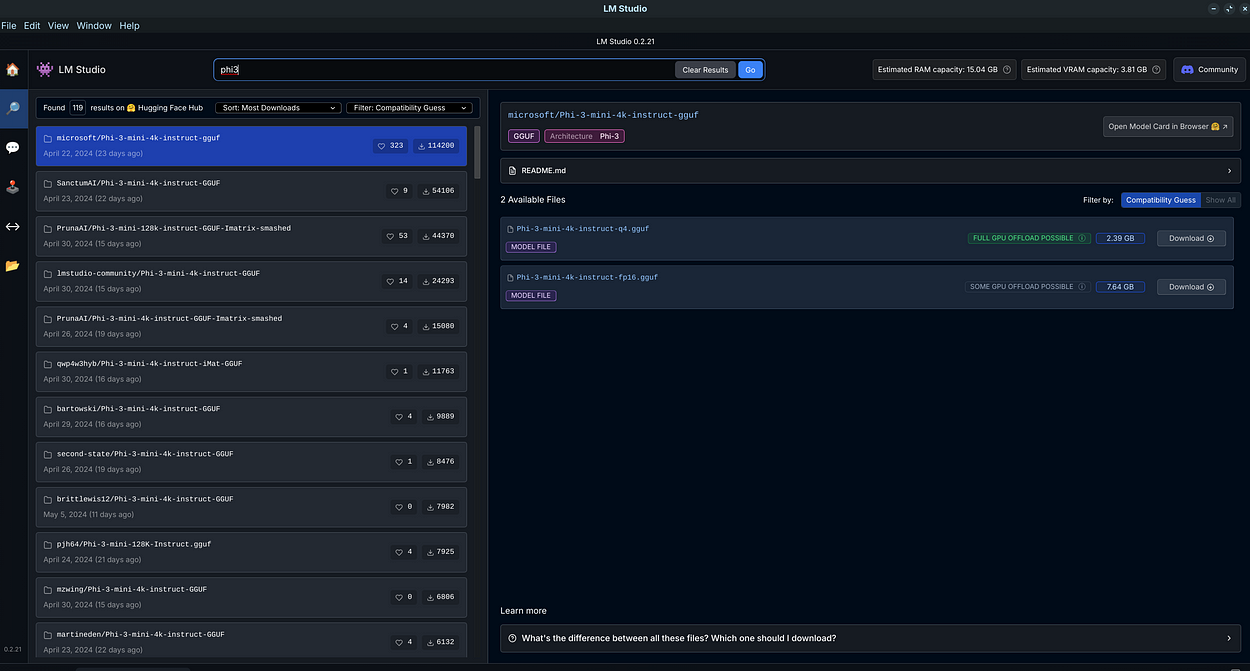Click the Go search button
The height and width of the screenshot is (671, 1250).
click(x=751, y=70)
